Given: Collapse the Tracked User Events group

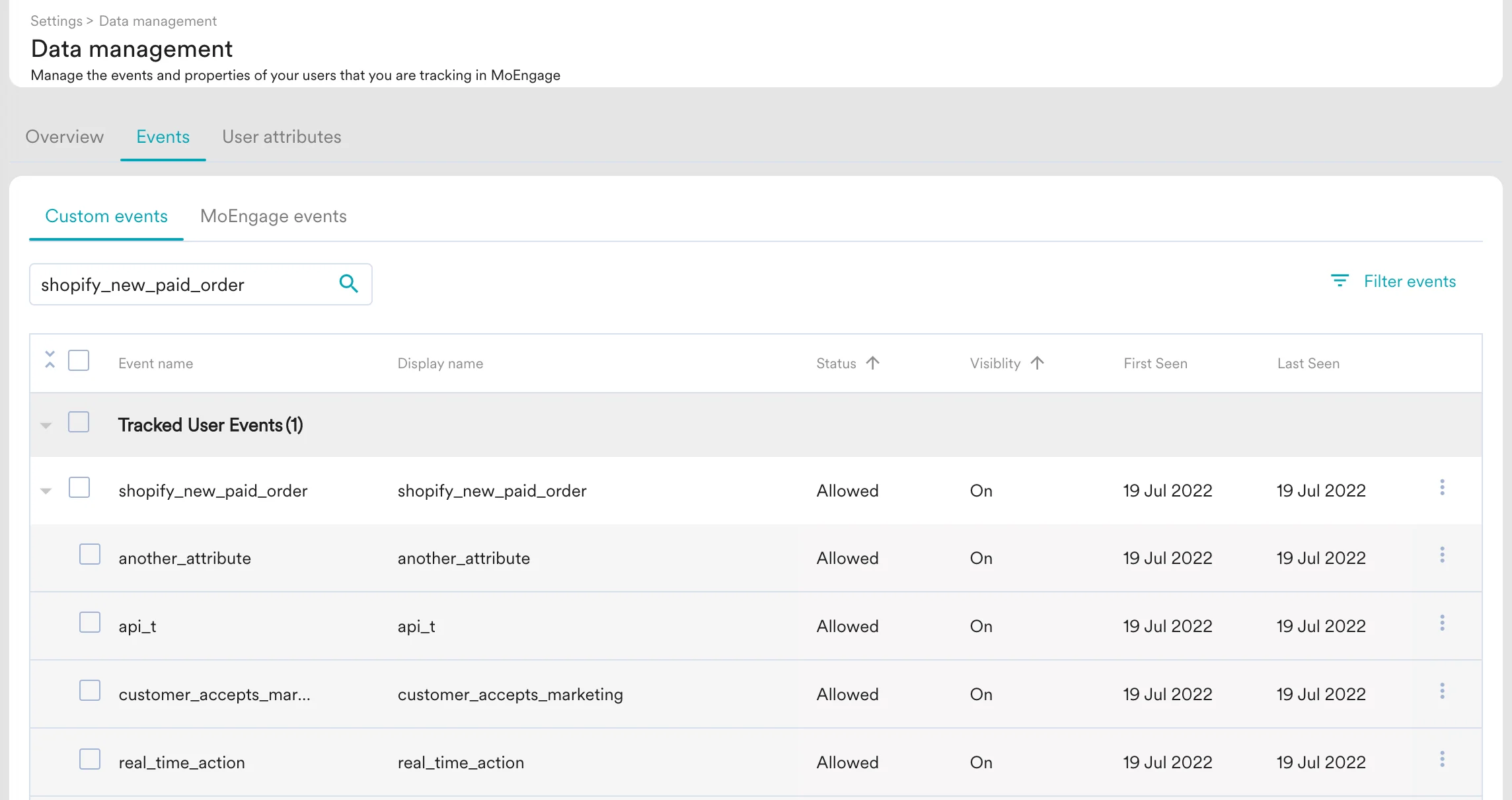Looking at the screenshot, I should point(46,425).
